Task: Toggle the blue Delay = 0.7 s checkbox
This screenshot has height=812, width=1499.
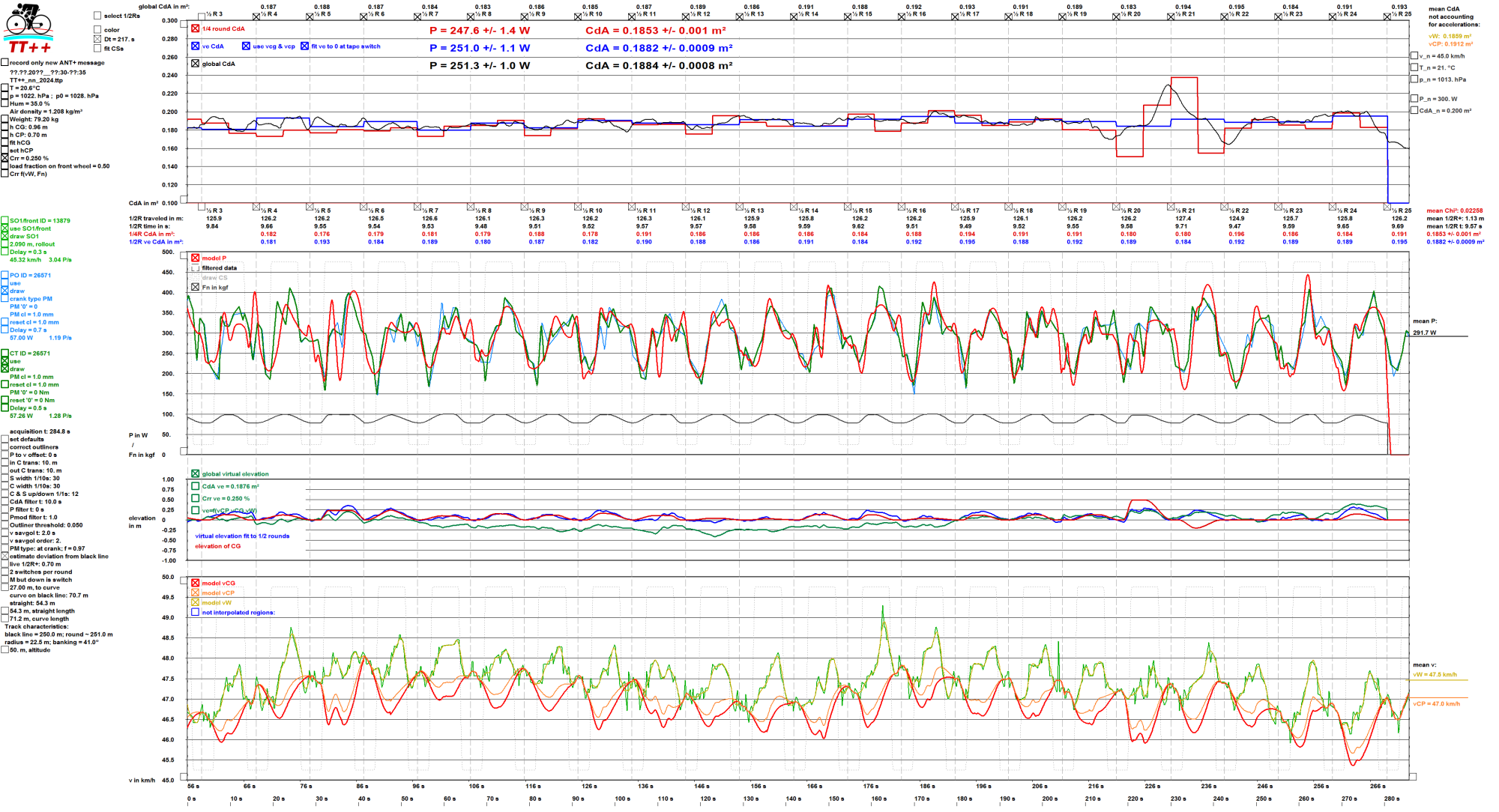Action: coord(4,330)
